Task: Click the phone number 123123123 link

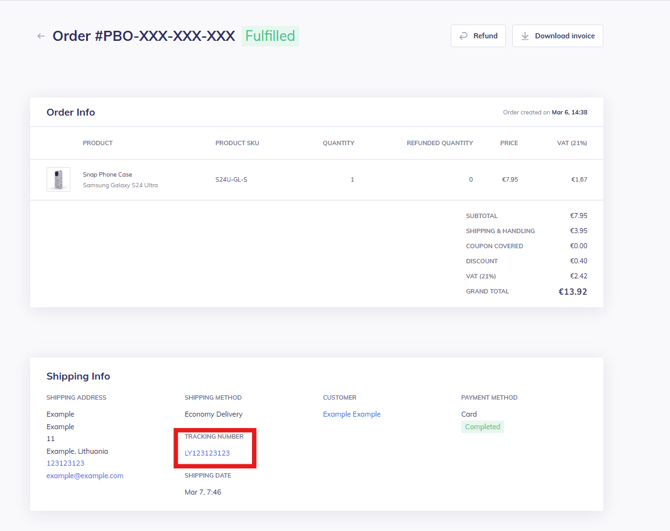Action: point(65,463)
